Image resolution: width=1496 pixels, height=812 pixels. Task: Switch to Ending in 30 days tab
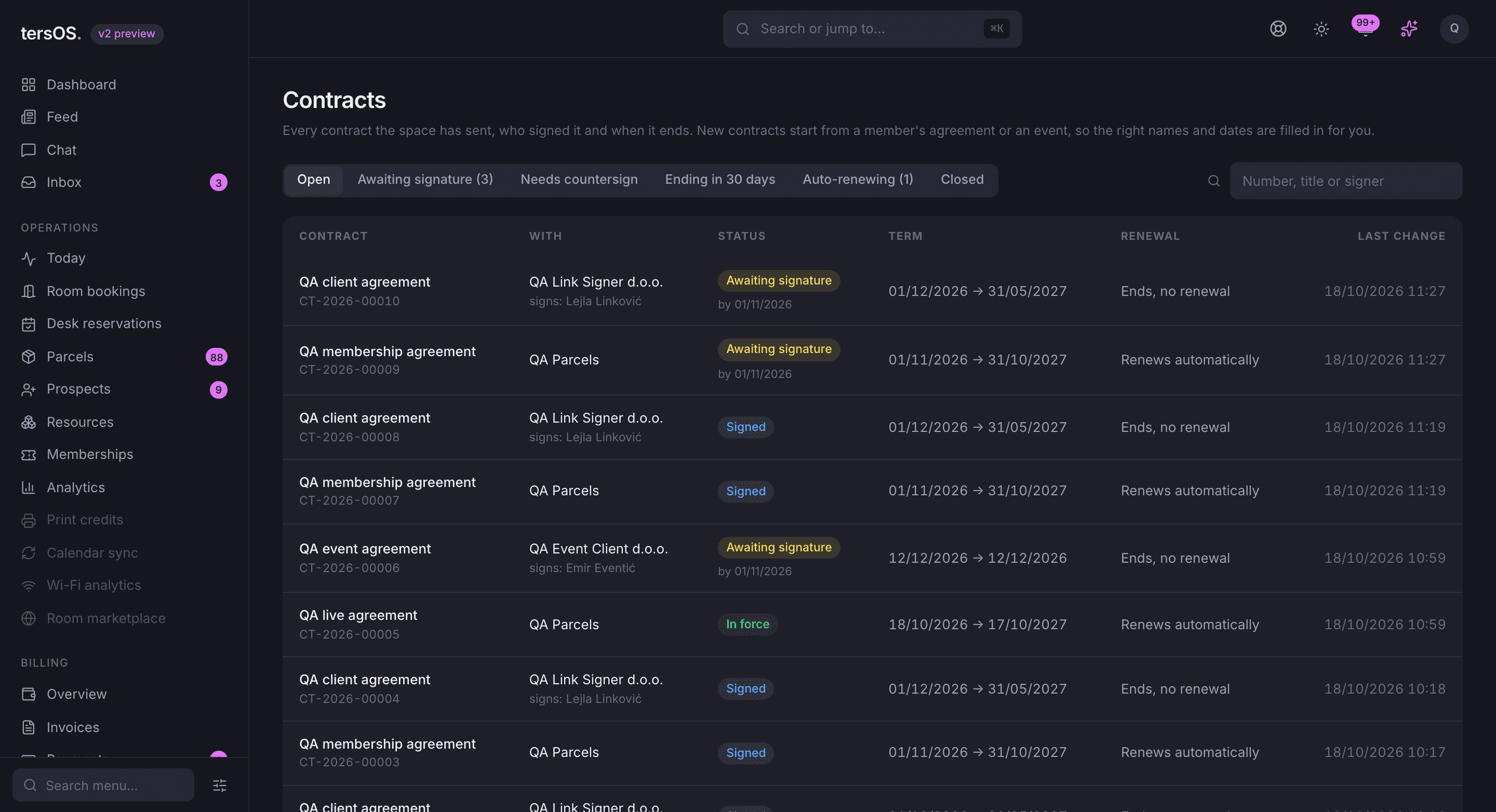[720, 180]
